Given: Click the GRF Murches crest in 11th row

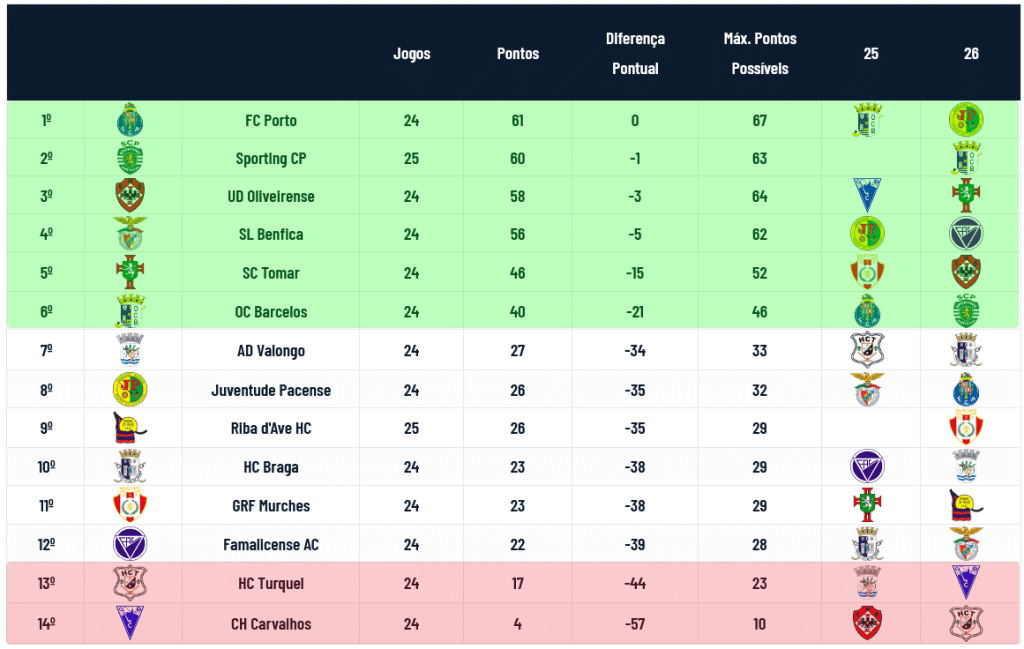Looking at the screenshot, I should point(130,505).
